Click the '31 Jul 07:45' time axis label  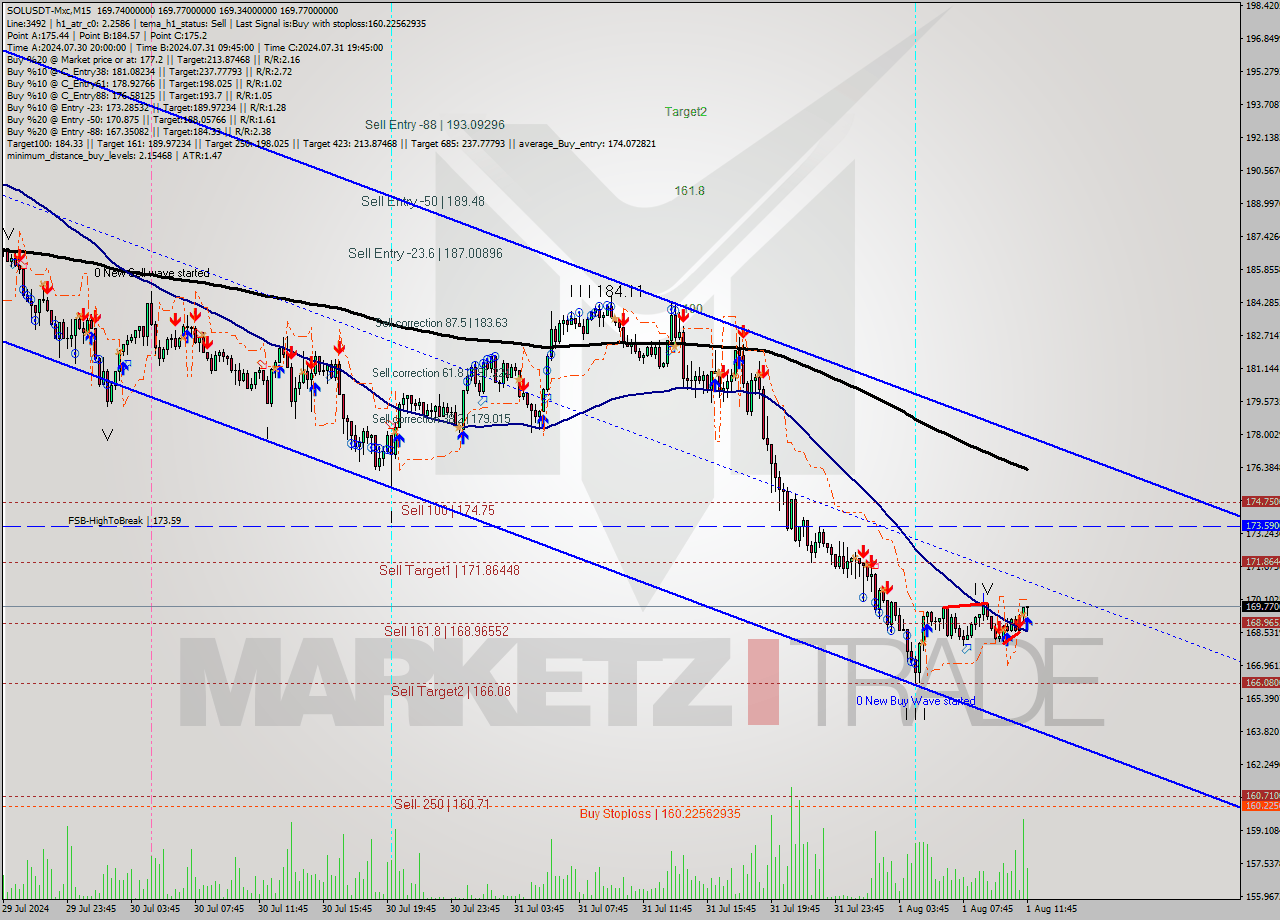(x=602, y=909)
